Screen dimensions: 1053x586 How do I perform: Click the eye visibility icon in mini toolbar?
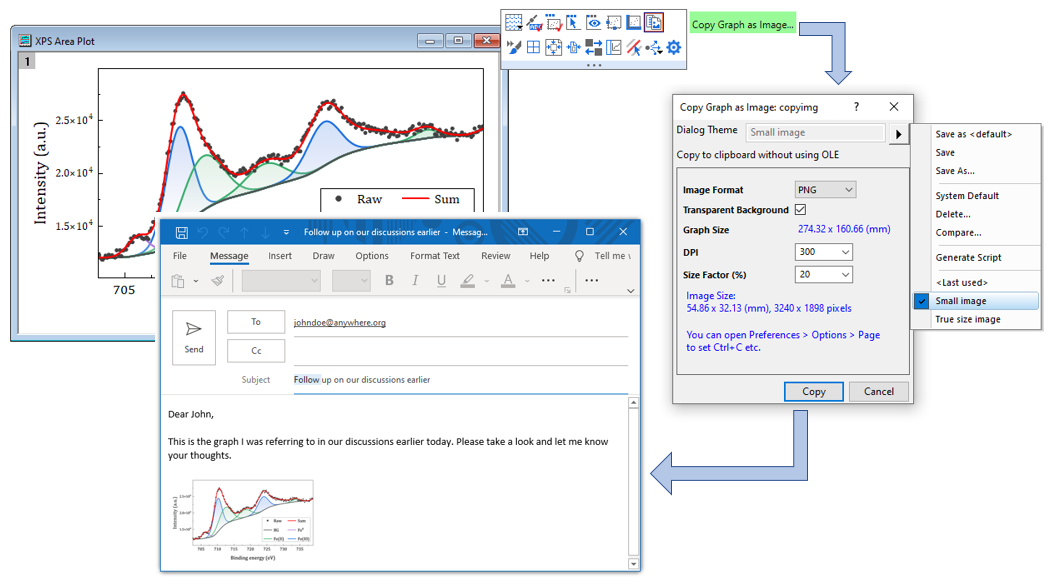[593, 23]
